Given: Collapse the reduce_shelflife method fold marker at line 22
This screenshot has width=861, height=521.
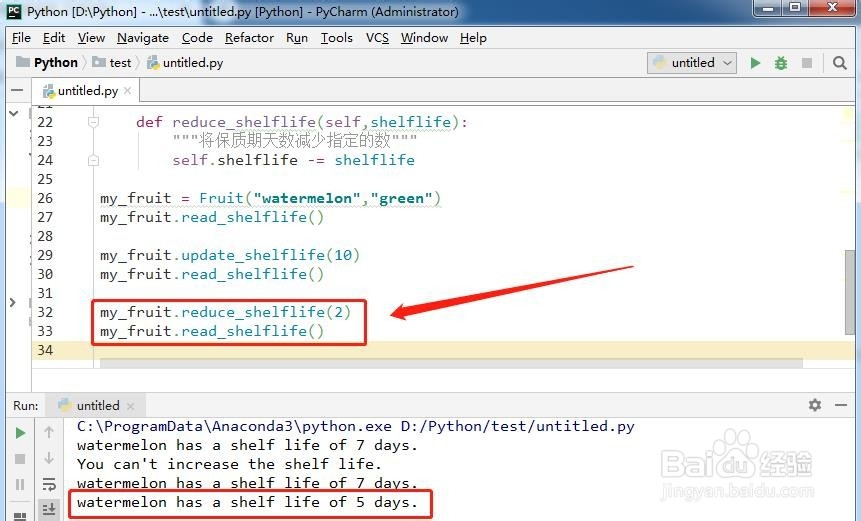Looking at the screenshot, I should click(93, 122).
